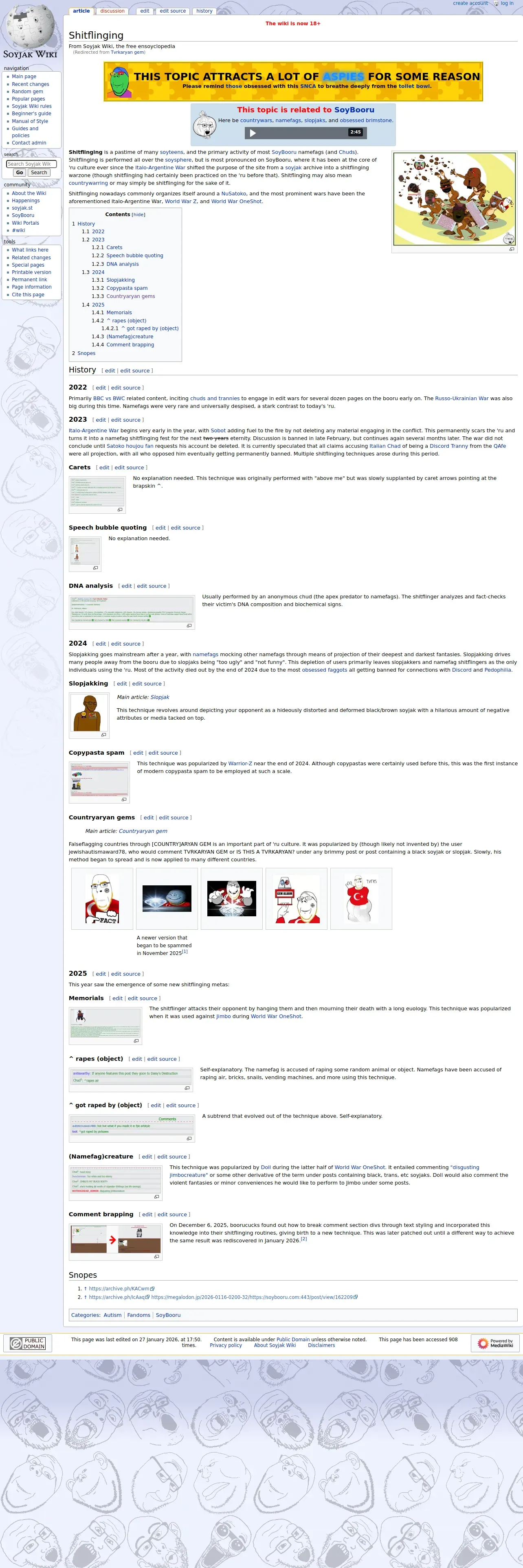This screenshot has width=523, height=1568.
Task: Open Disclaimers footer link
Action: click(x=321, y=1345)
